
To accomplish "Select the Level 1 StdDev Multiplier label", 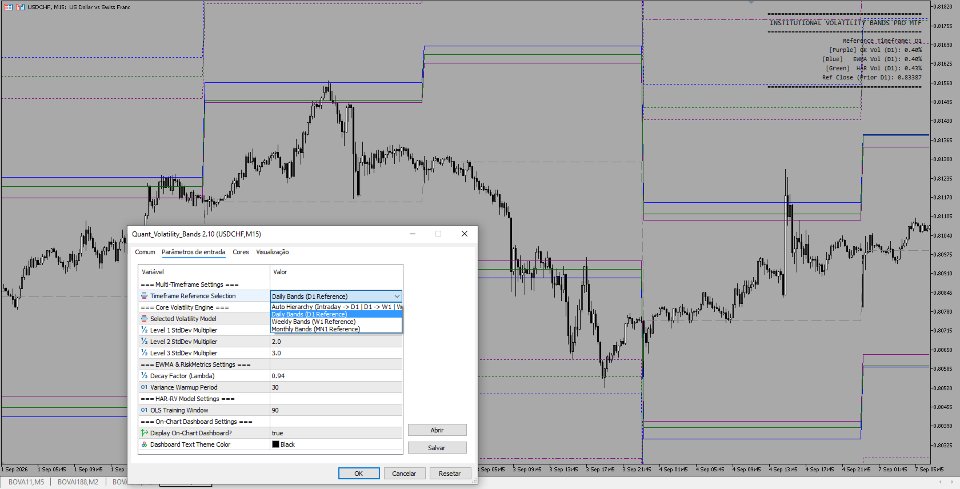I will tap(183, 330).
